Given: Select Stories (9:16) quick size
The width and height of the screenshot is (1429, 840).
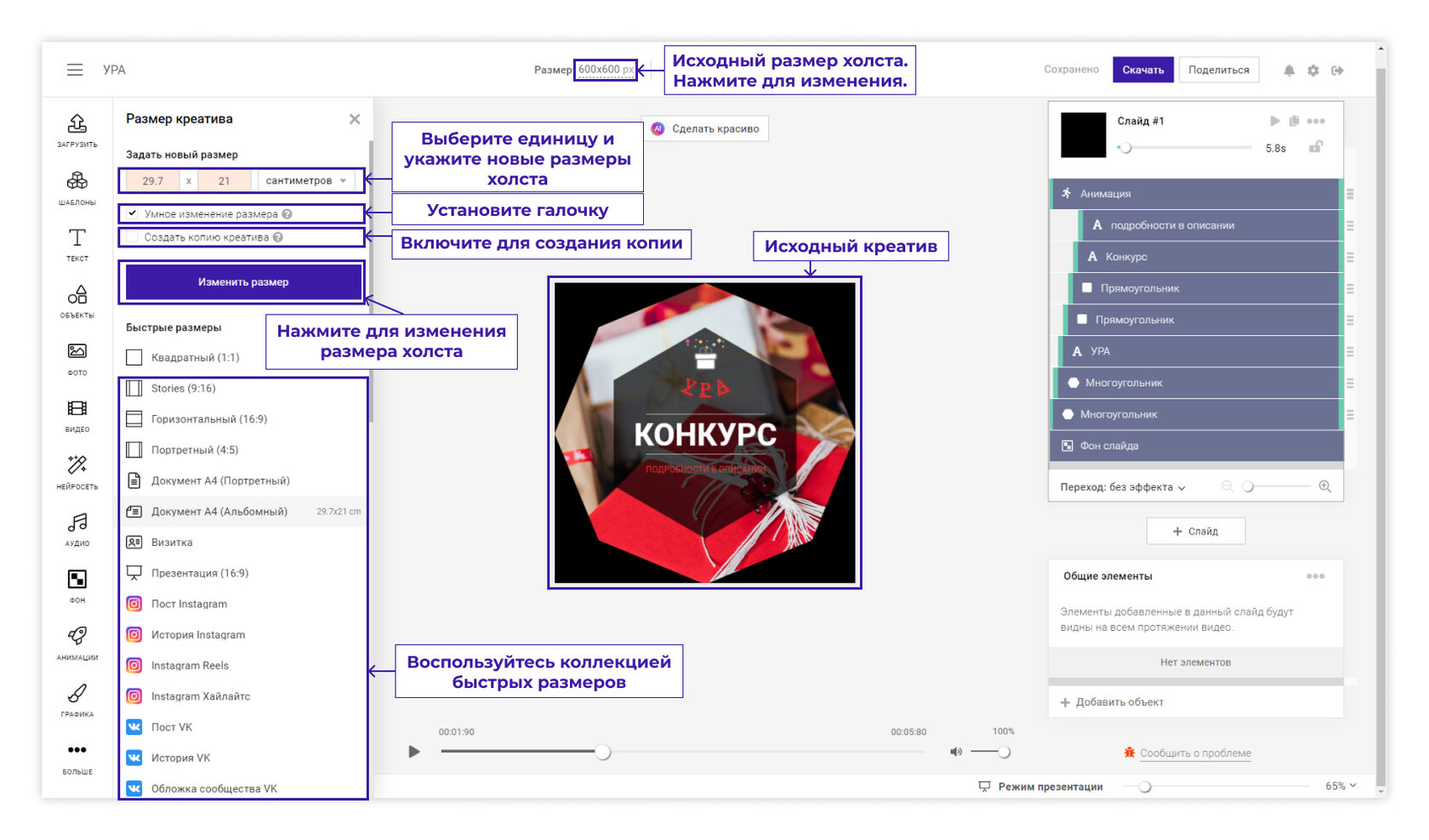Looking at the screenshot, I should coord(184,389).
